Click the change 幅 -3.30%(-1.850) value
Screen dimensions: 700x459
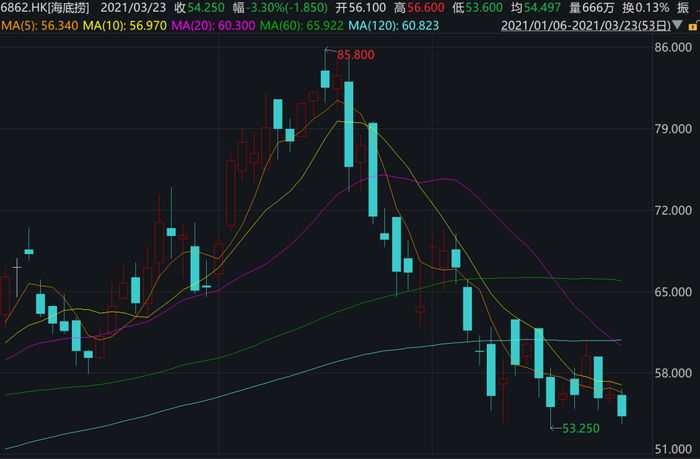point(280,8)
